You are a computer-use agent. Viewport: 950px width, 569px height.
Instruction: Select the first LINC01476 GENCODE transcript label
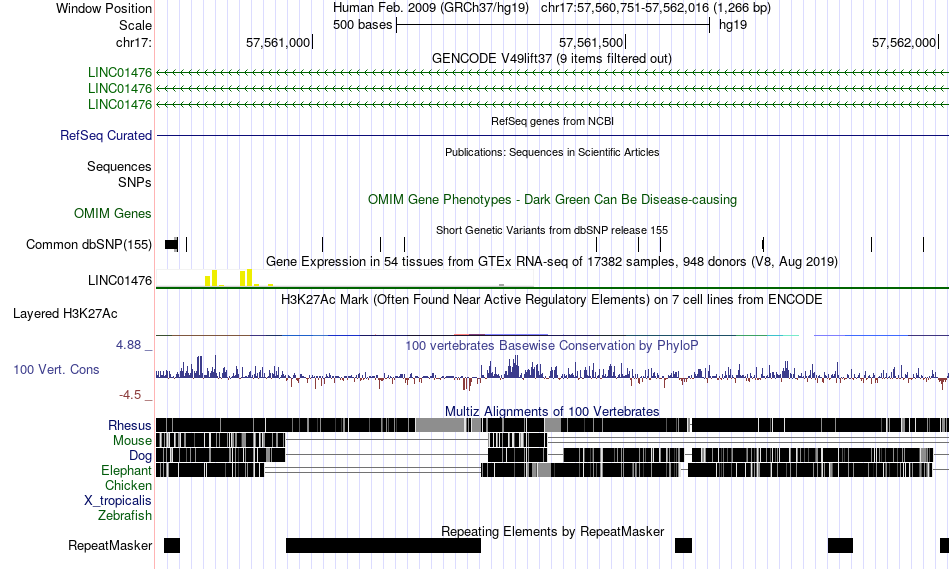[120, 73]
